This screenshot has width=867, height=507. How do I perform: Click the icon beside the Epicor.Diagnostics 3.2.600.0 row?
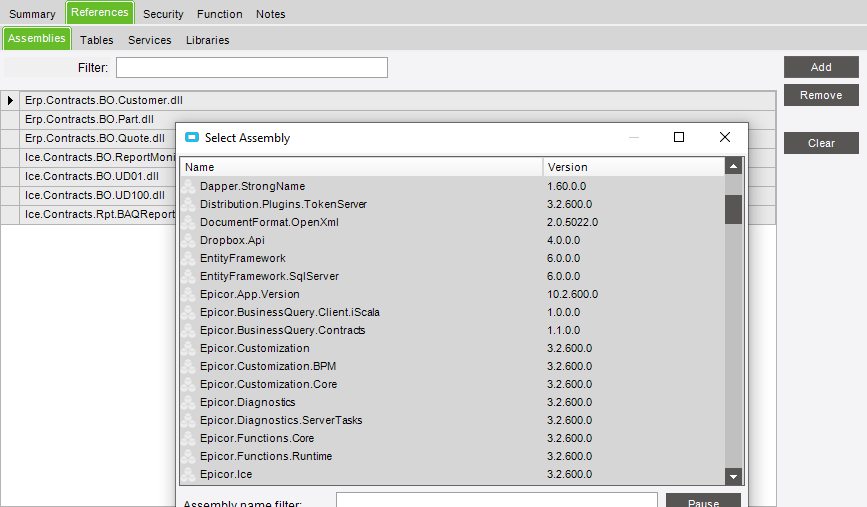189,402
